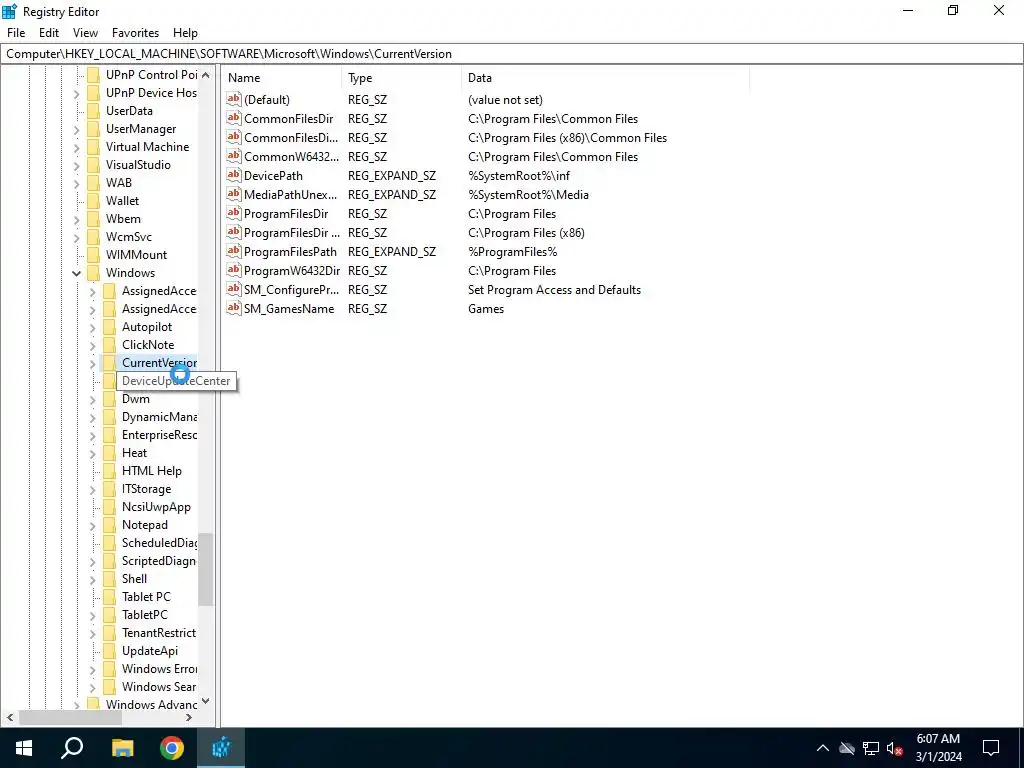Click the folder icon of the Autopilot key
The image size is (1024, 768).
tap(110, 327)
